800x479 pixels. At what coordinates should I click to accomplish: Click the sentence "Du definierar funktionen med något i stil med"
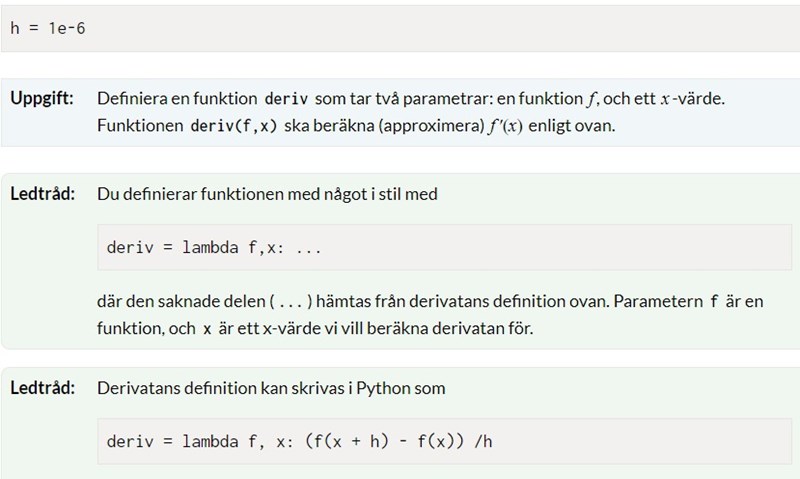coord(267,194)
